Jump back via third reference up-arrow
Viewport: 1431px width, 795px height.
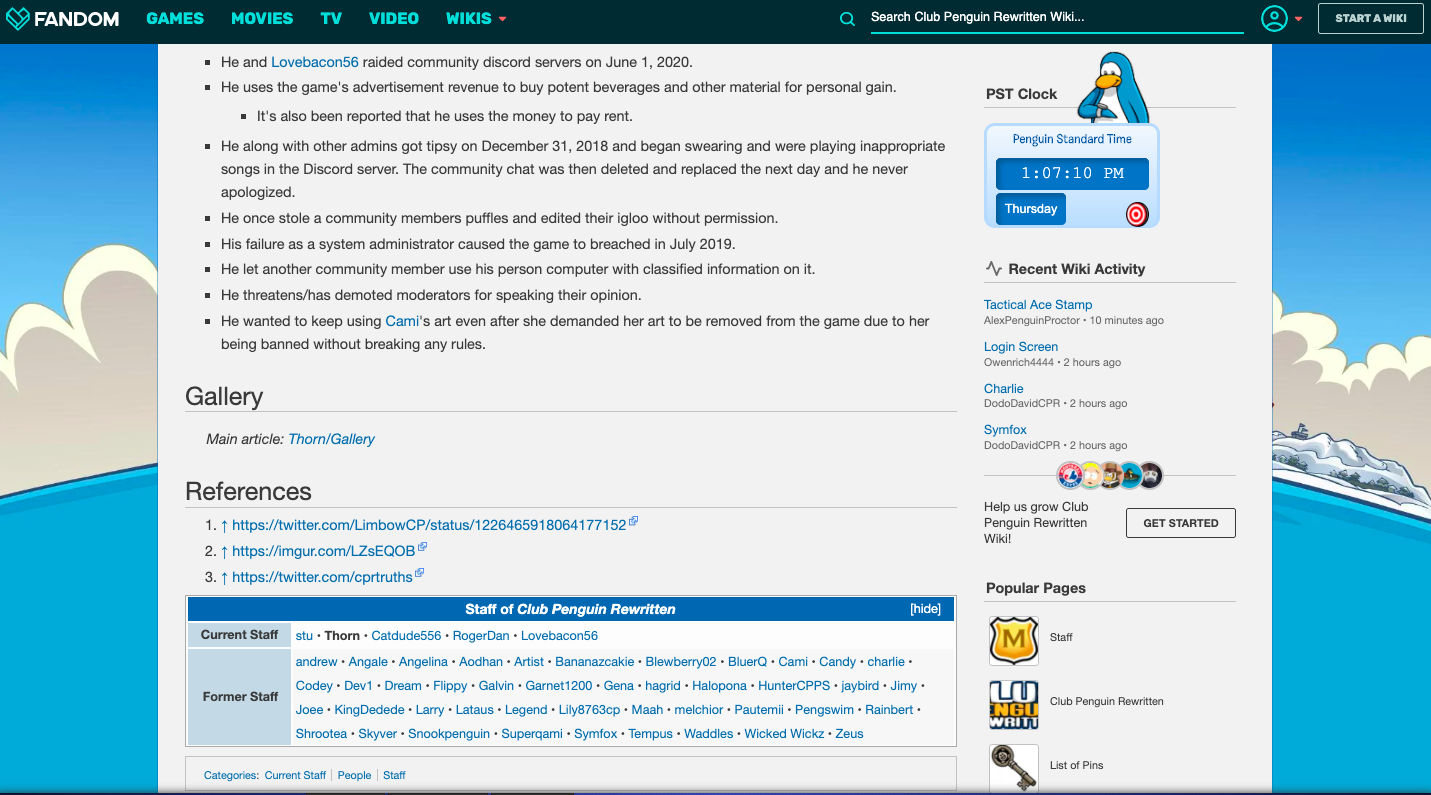[225, 577]
